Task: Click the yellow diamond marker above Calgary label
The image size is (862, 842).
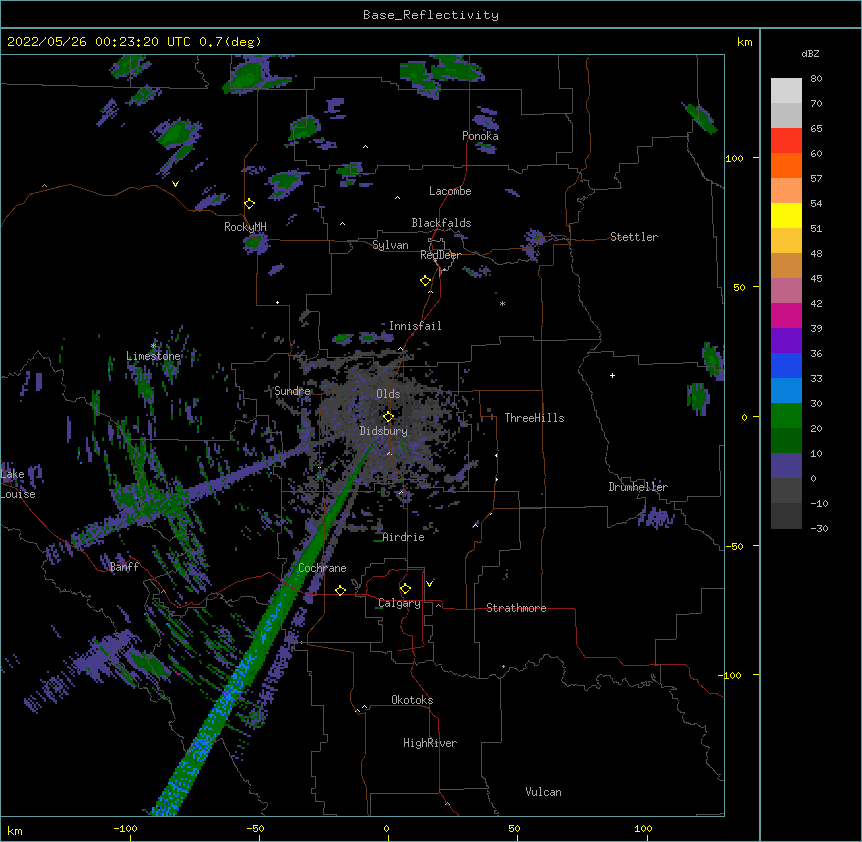Action: pos(405,589)
